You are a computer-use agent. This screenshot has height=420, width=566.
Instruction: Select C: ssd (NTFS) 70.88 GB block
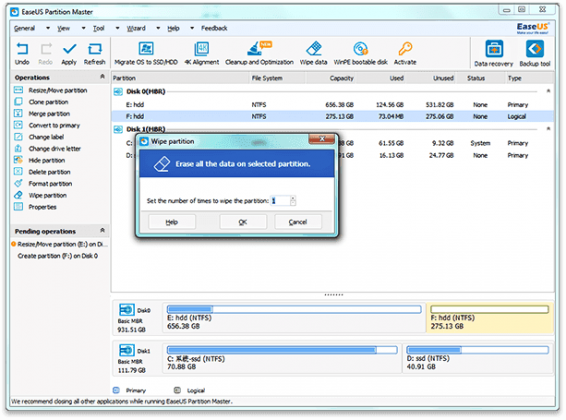[282, 358]
